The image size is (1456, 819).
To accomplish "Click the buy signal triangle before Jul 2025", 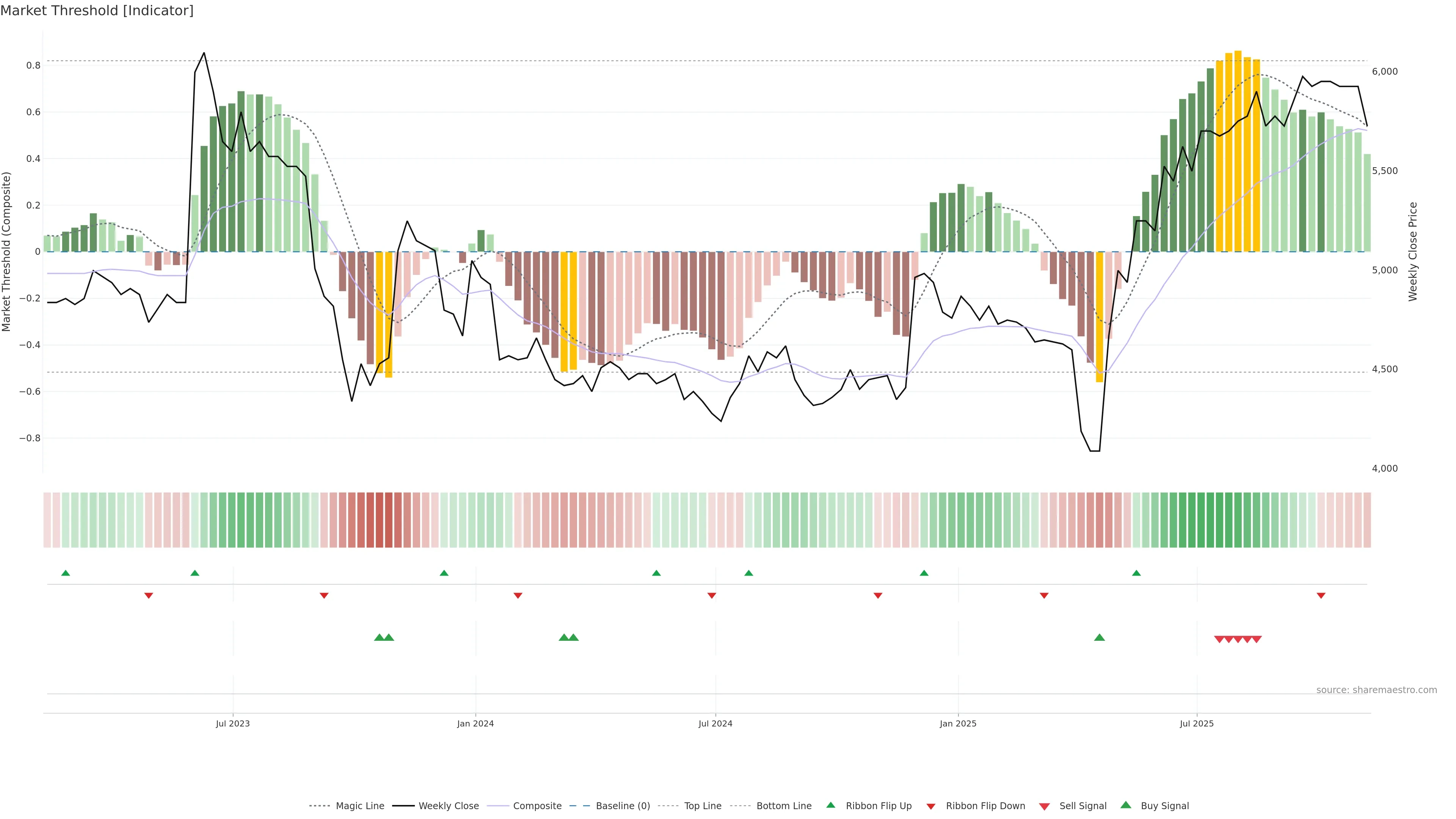I will 1099,637.
